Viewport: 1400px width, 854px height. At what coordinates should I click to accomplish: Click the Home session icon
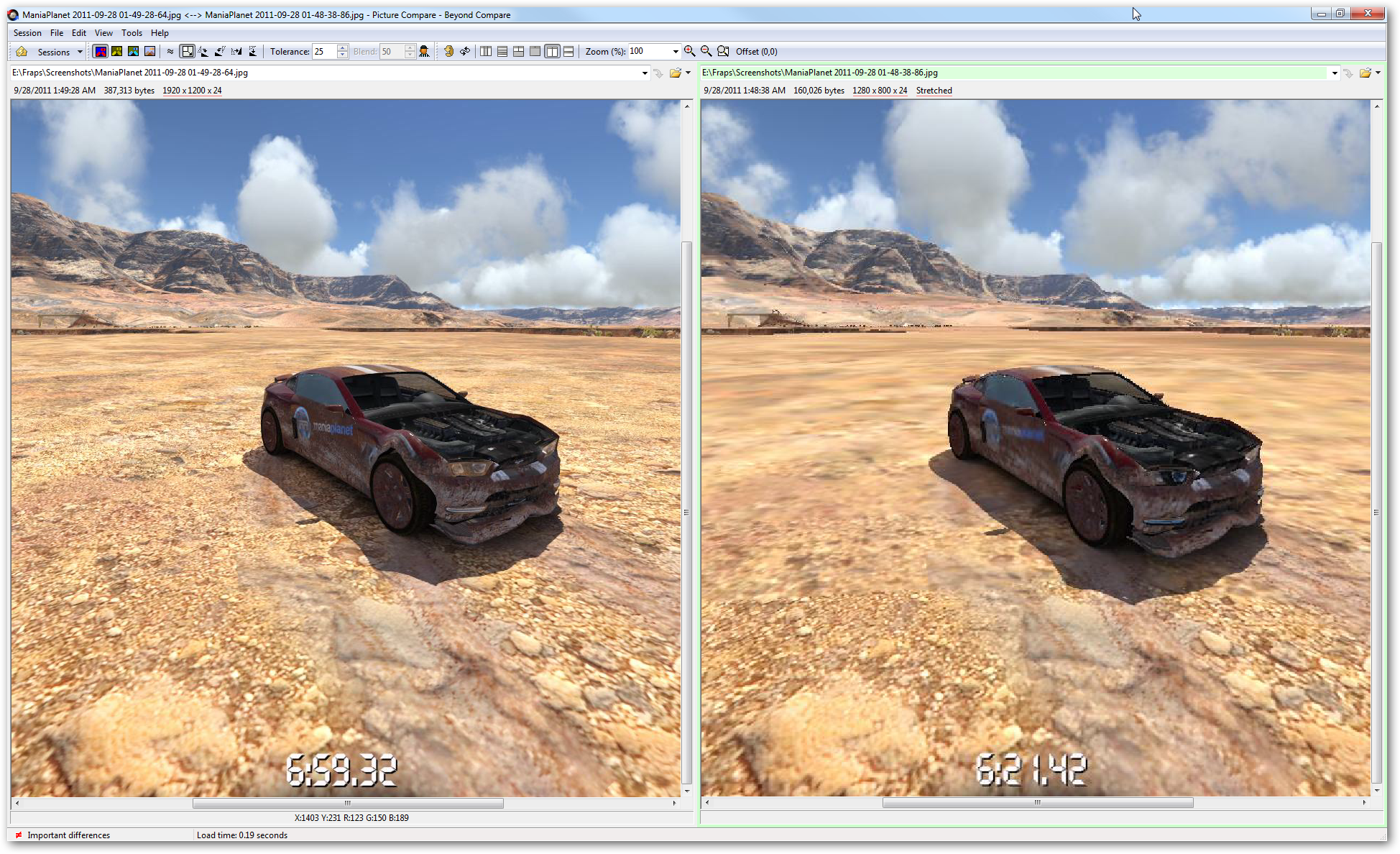(22, 52)
